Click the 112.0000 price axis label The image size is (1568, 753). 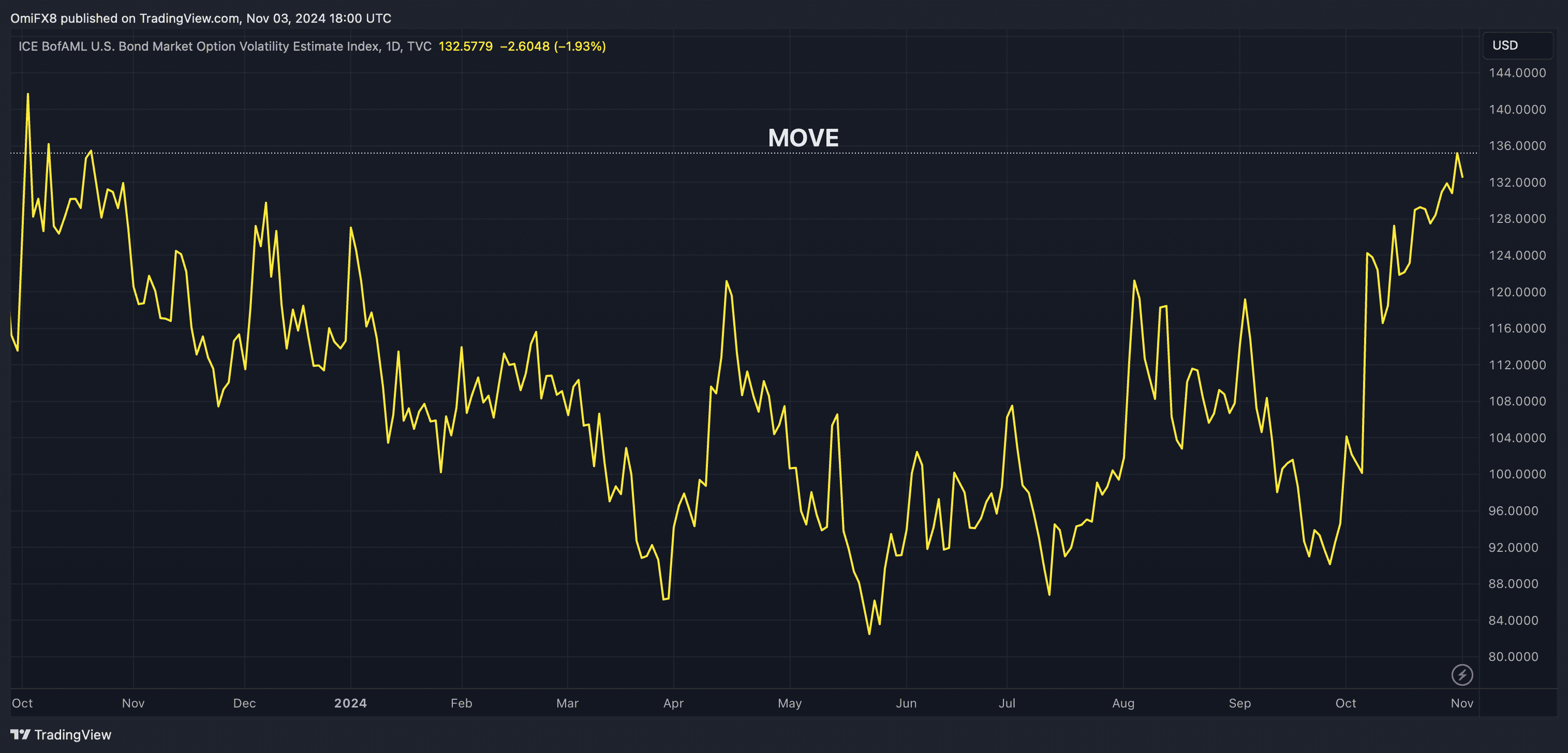(x=1517, y=365)
